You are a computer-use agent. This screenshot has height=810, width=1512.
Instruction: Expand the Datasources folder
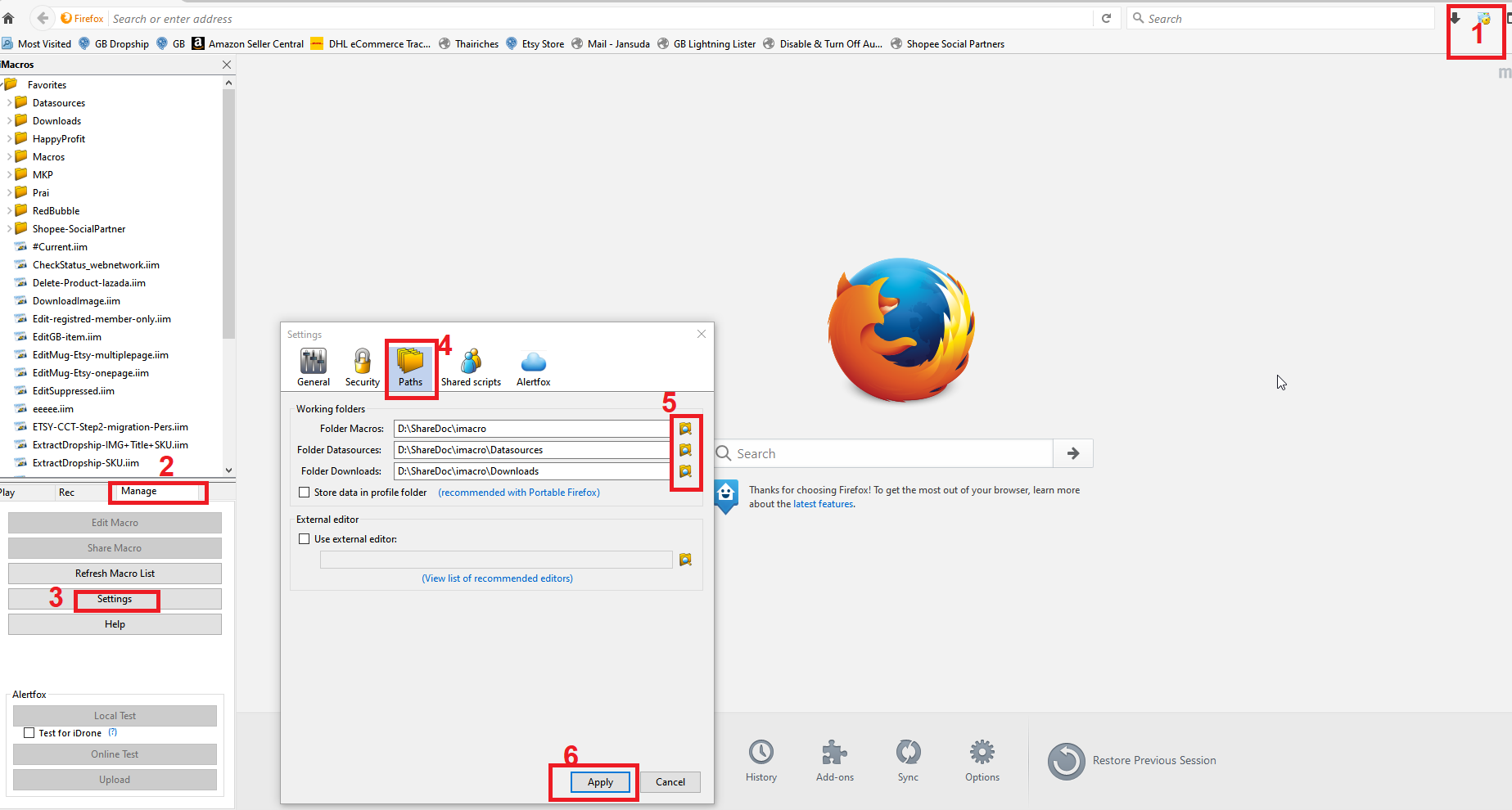coord(9,103)
